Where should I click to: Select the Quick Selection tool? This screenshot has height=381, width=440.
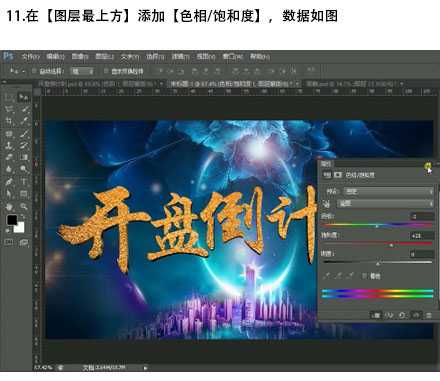tap(24, 109)
